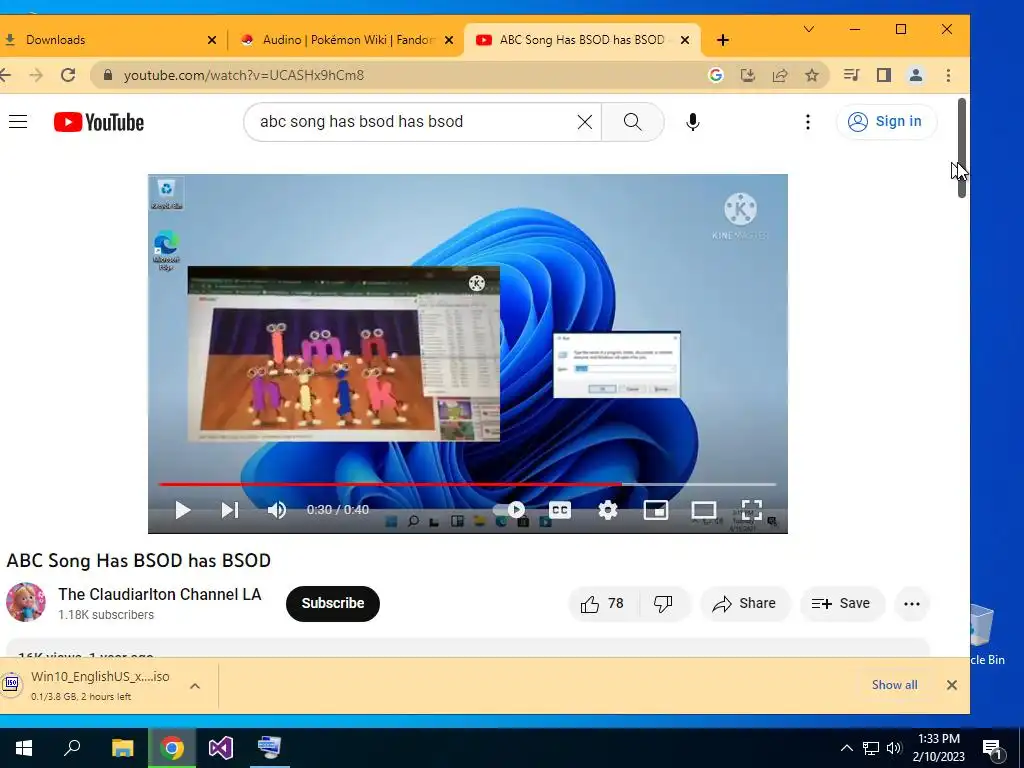The height and width of the screenshot is (768, 1024).
Task: Go forward in browser history
Action: click(36, 75)
